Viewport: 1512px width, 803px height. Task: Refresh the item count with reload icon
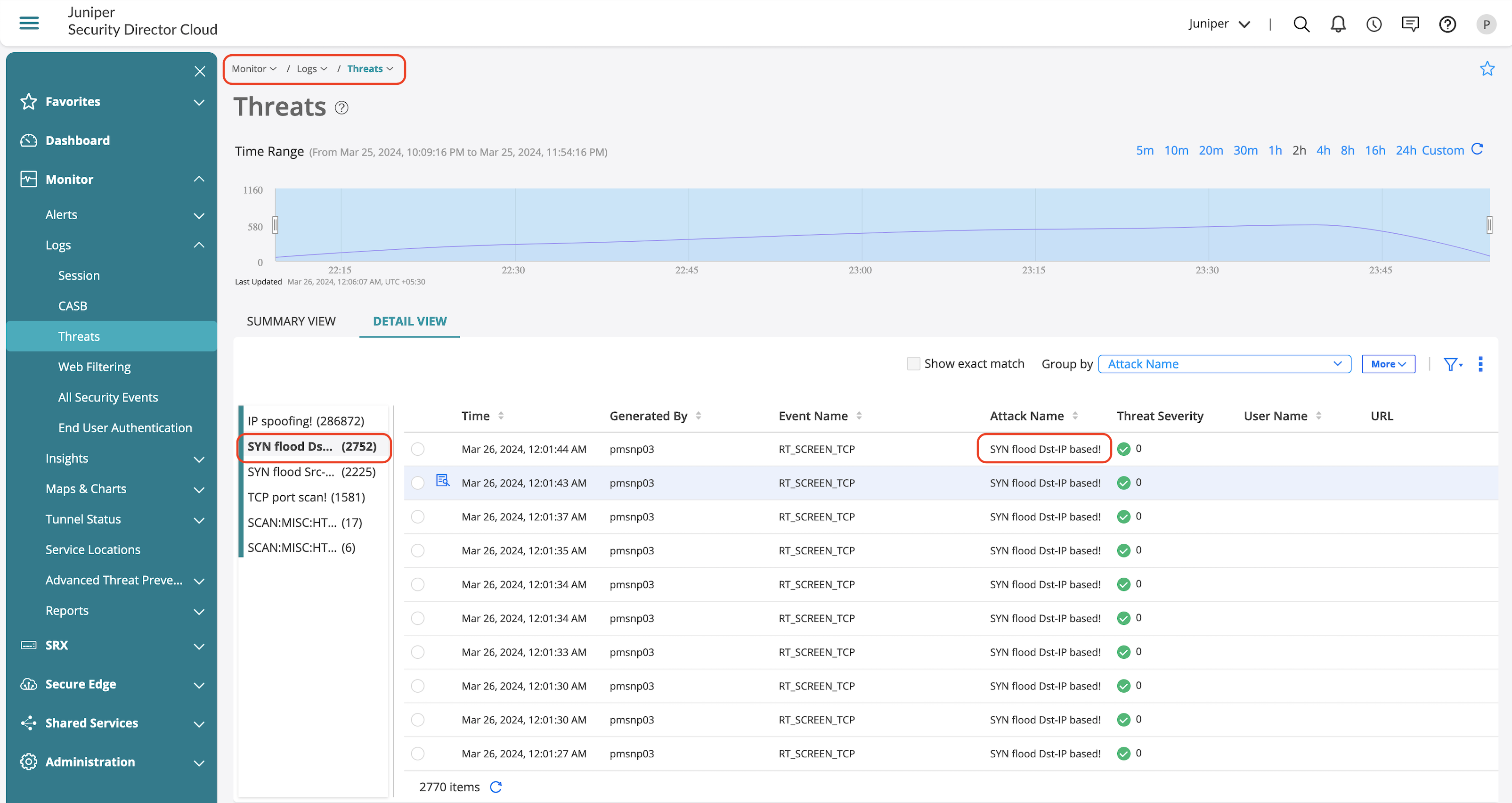(x=496, y=787)
